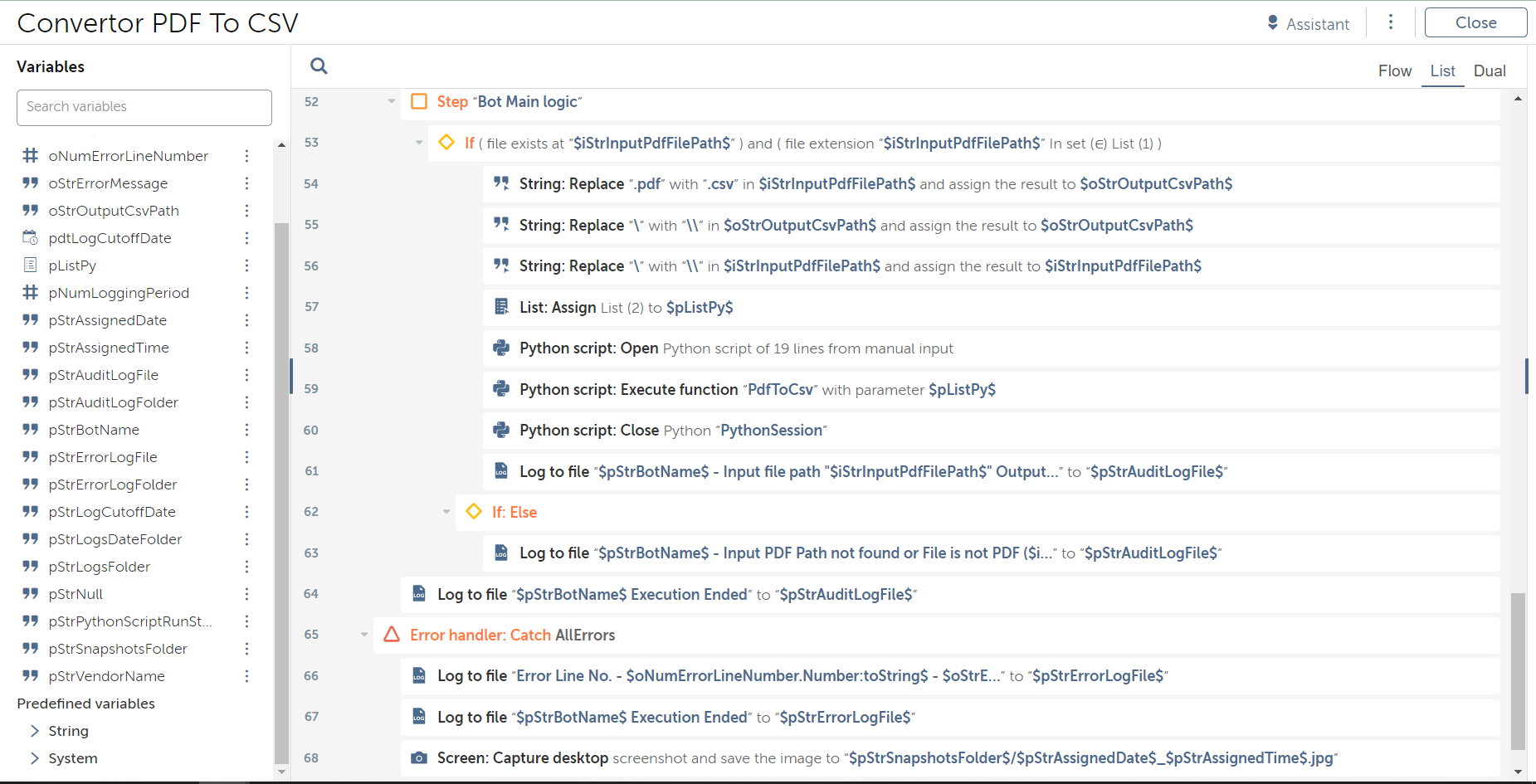Click the Step square icon for Bot Main logic
Image resolution: width=1536 pixels, height=784 pixels.
click(x=419, y=101)
